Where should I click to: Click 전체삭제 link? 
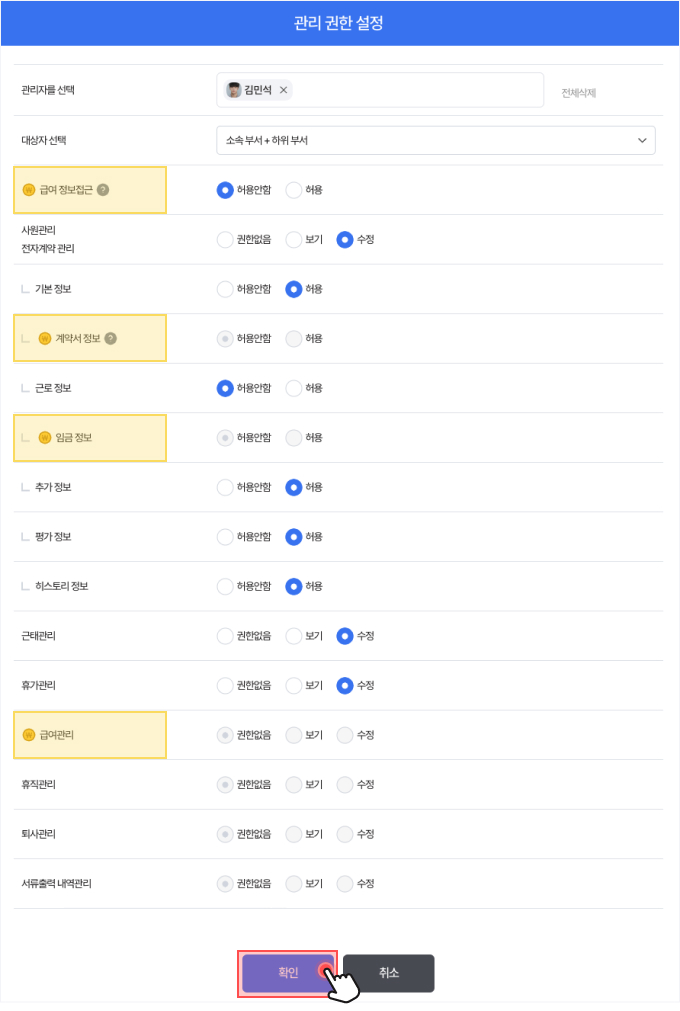click(578, 93)
